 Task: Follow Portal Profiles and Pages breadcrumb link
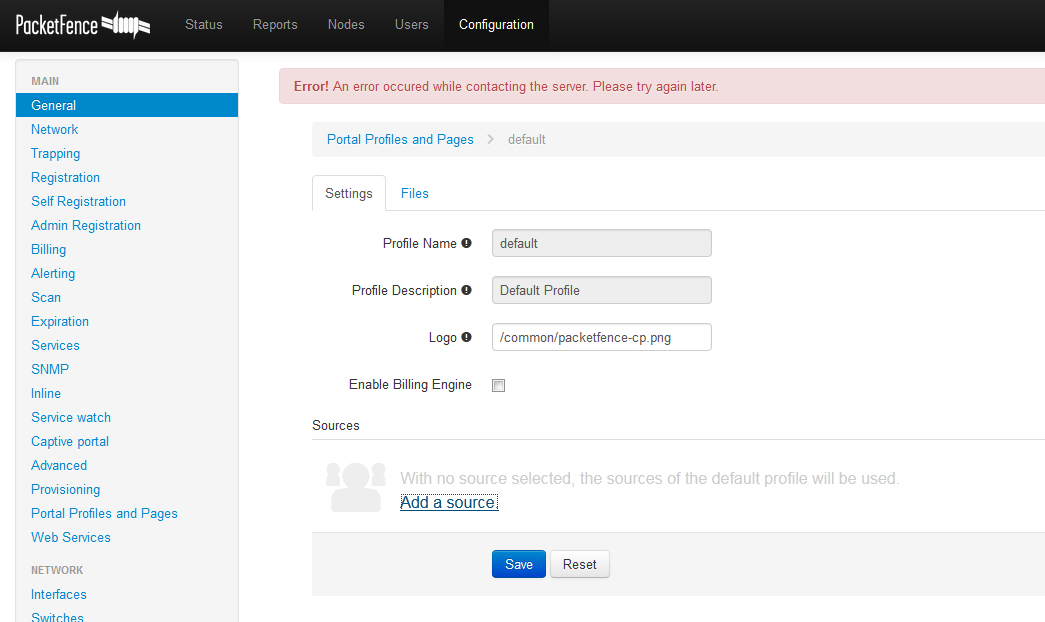(400, 139)
